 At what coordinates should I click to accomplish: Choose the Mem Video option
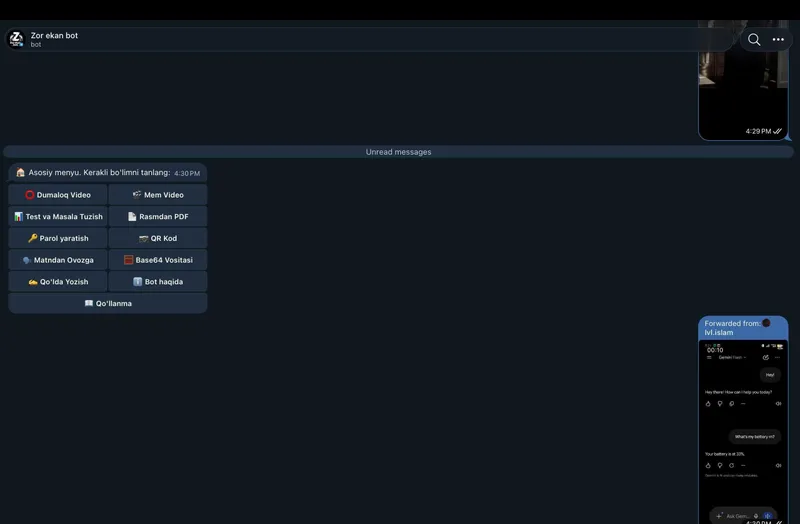tap(158, 194)
